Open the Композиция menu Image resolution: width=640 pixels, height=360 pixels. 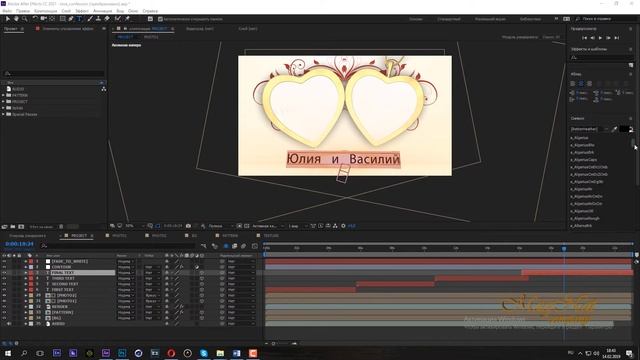pos(45,11)
